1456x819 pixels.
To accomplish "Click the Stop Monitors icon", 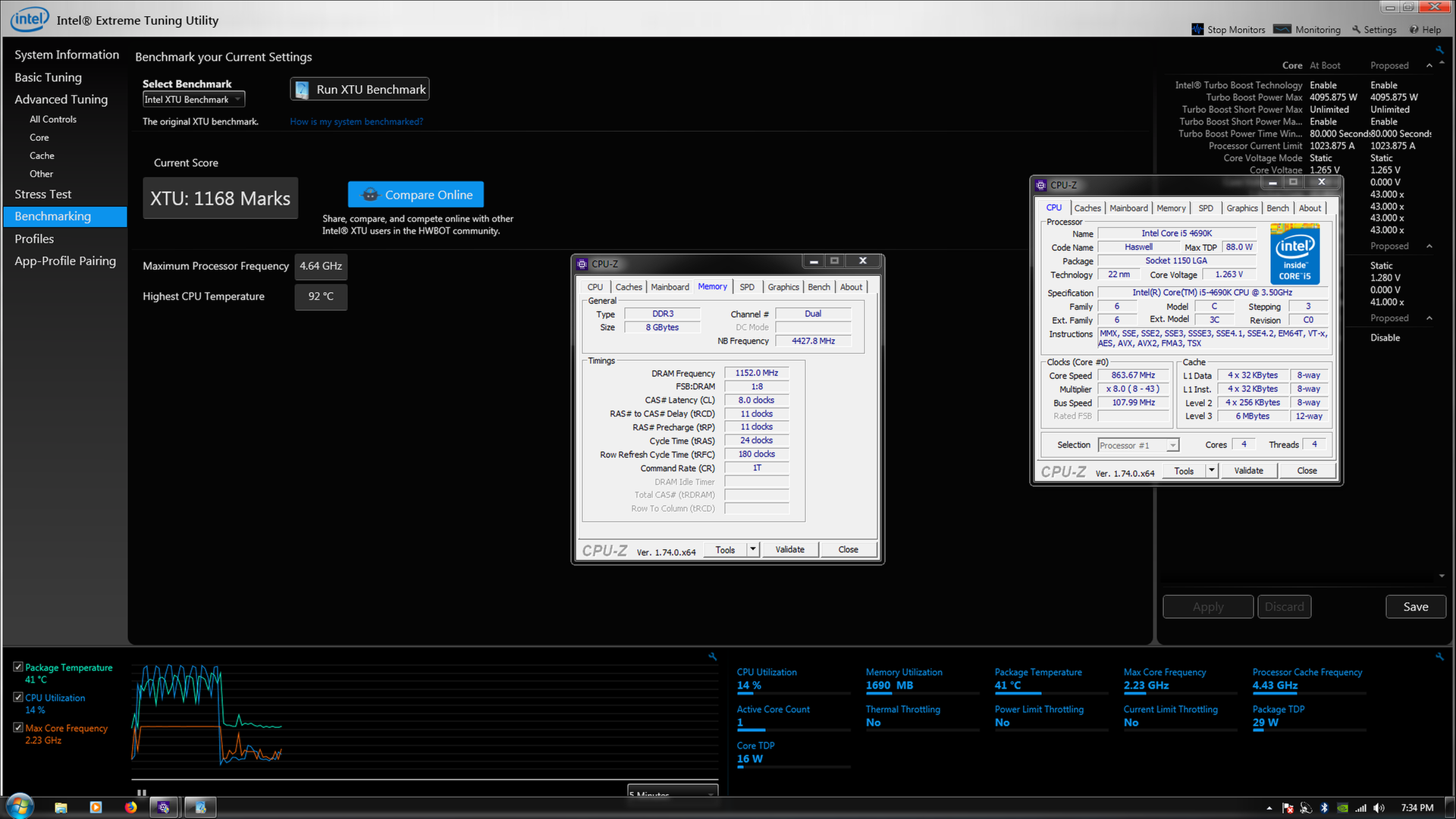I will point(1197,30).
